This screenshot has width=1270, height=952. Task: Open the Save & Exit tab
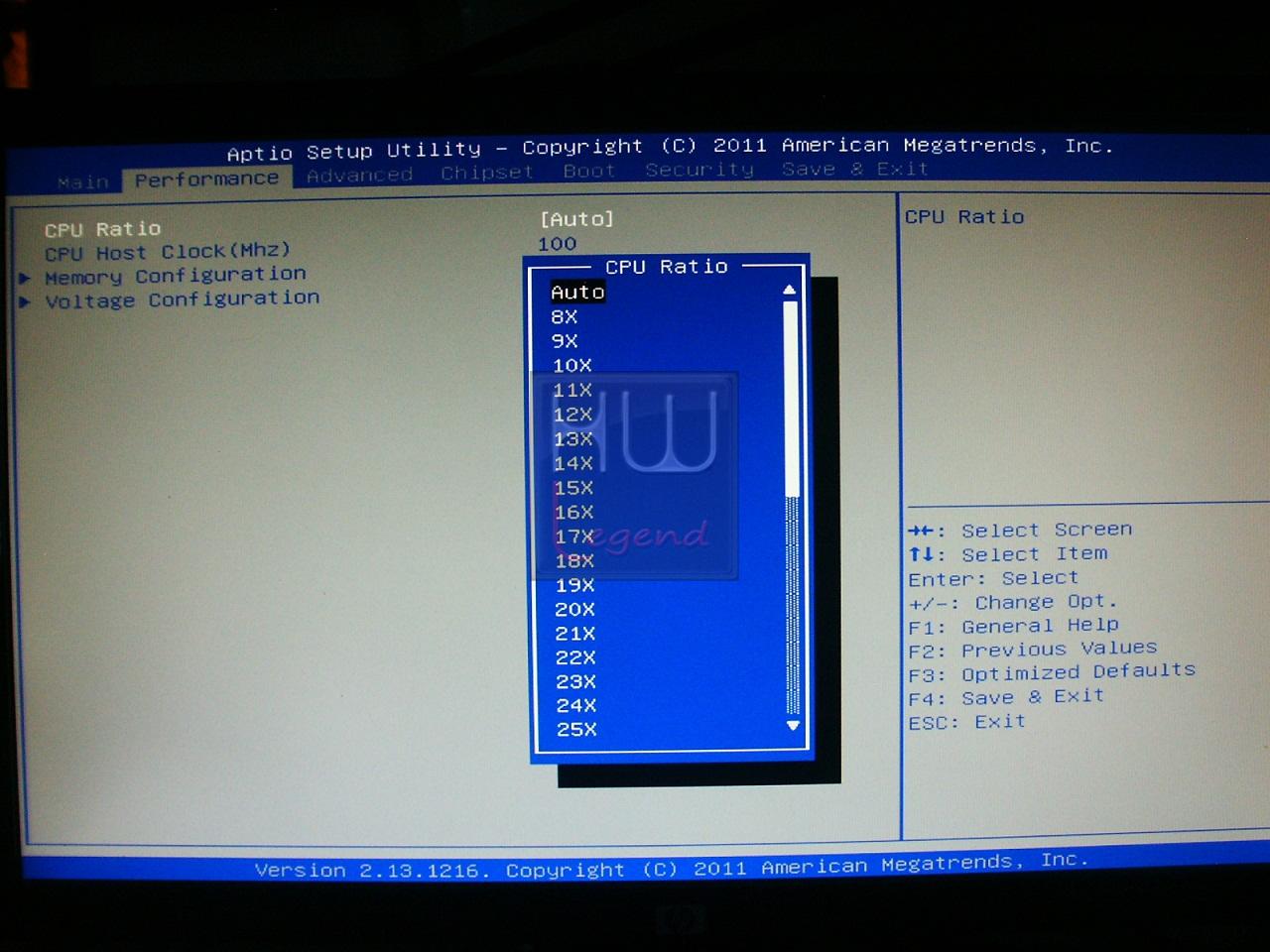point(854,169)
